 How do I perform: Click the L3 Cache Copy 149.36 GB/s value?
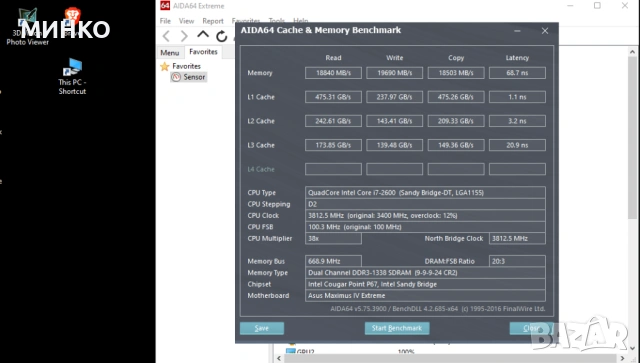[x=456, y=145]
